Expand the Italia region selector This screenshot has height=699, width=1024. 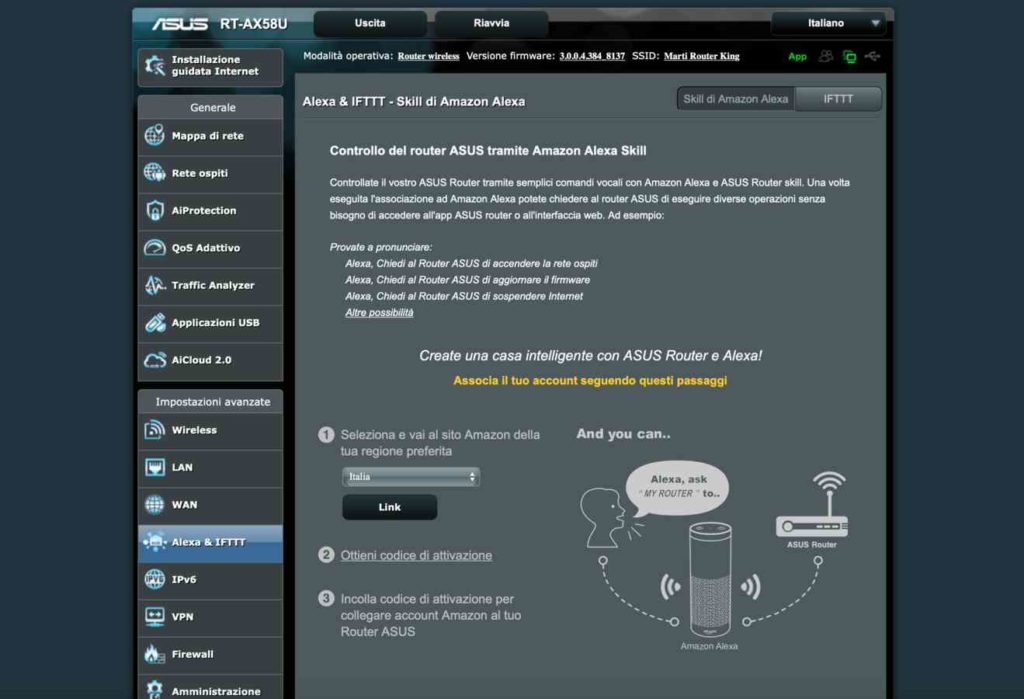[x=411, y=477]
